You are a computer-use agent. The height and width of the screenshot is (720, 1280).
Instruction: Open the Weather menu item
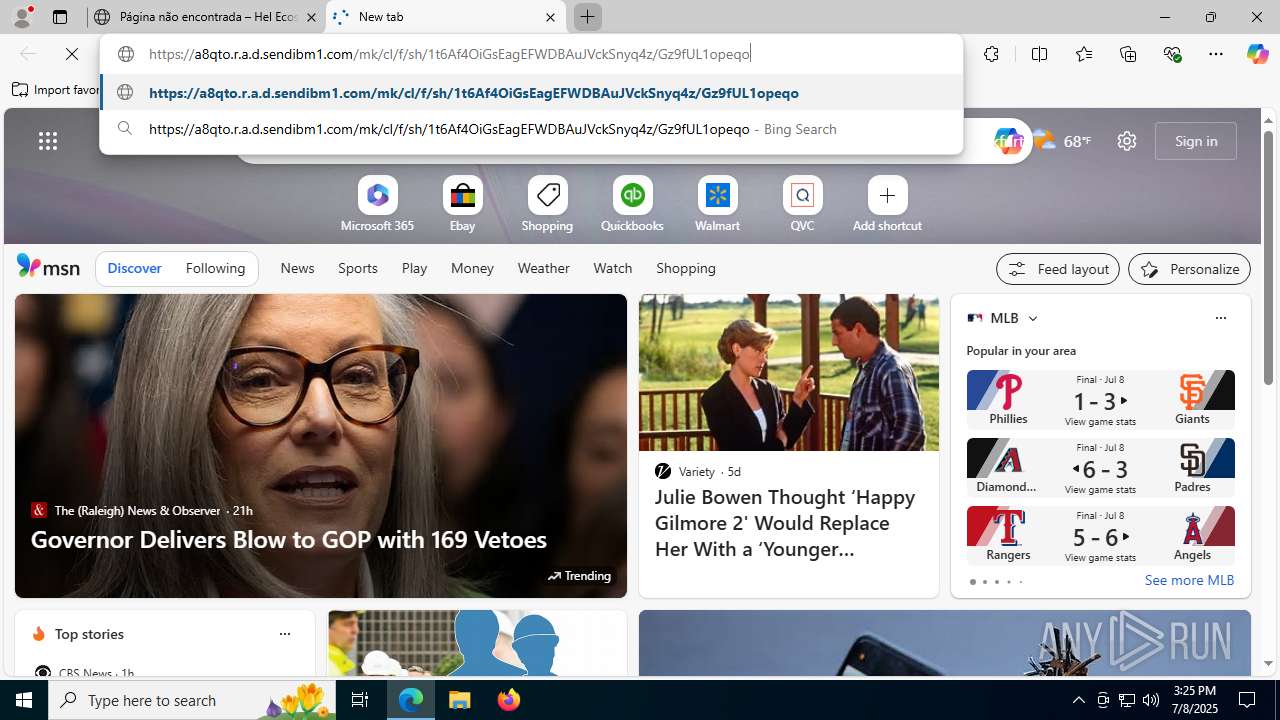pyautogui.click(x=543, y=268)
